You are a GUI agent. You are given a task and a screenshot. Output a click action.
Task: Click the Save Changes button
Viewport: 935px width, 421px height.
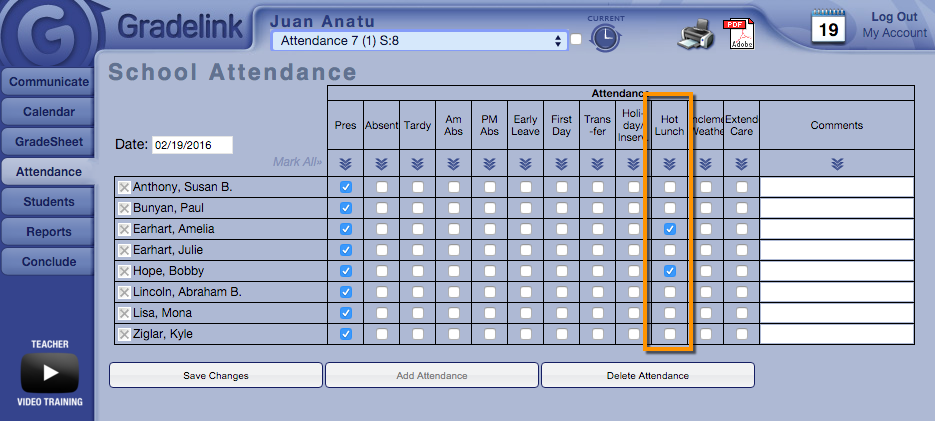pos(216,376)
